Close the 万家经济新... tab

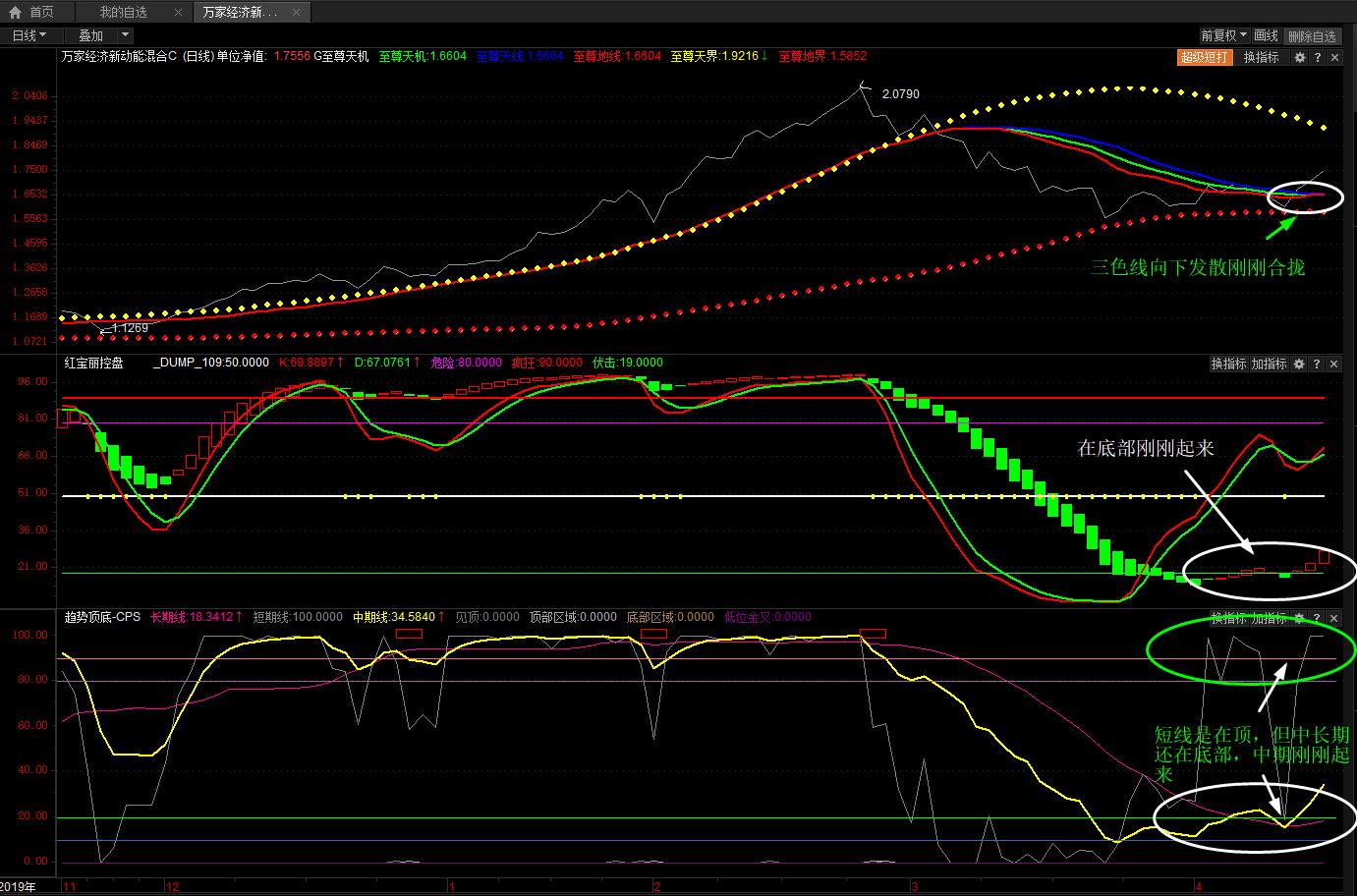click(296, 12)
